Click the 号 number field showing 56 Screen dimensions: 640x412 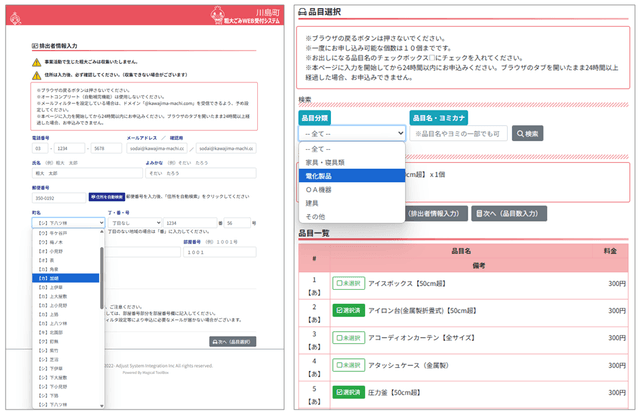point(237,223)
